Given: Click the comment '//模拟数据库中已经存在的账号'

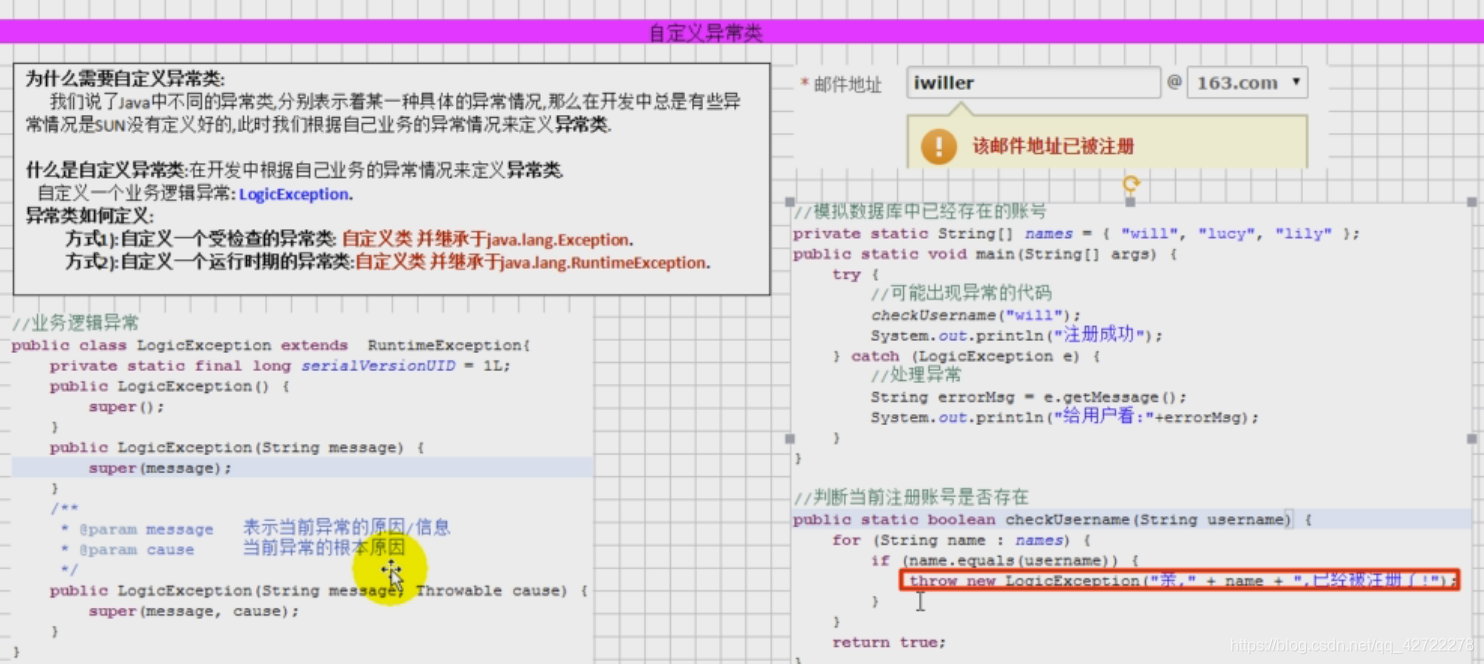Looking at the screenshot, I should click(920, 212).
